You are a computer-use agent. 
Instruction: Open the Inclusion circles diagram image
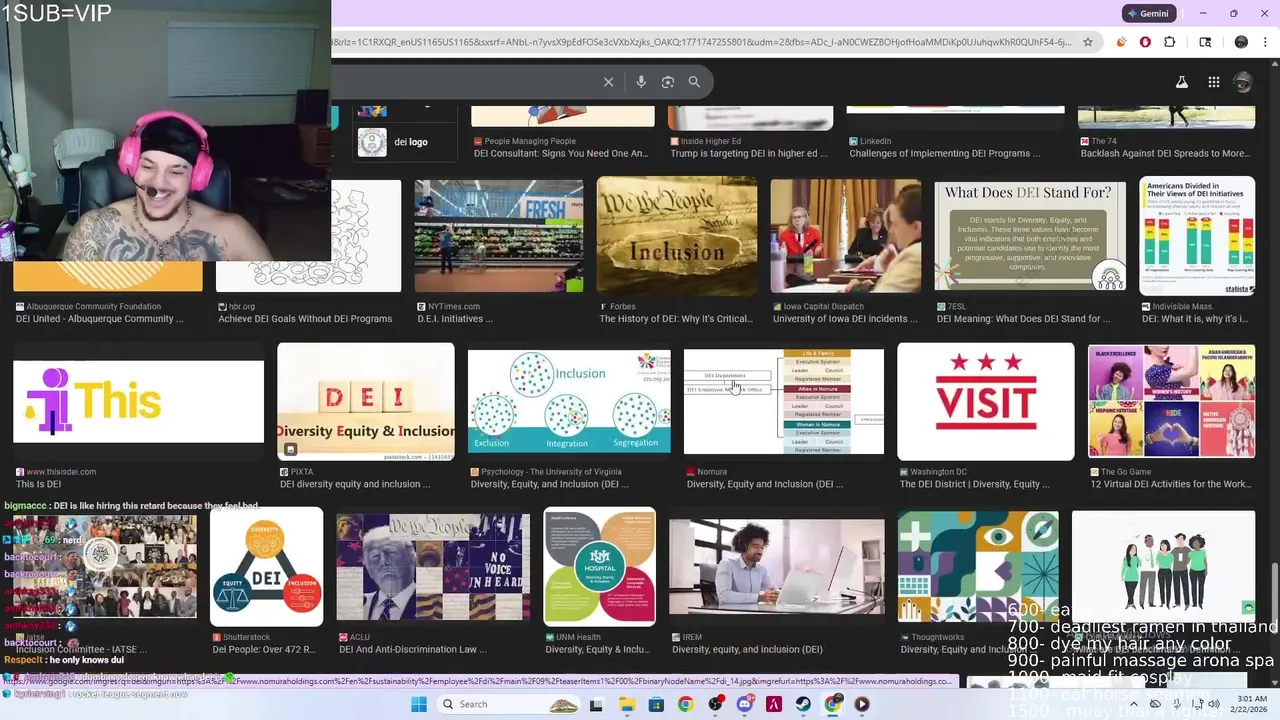click(x=569, y=401)
